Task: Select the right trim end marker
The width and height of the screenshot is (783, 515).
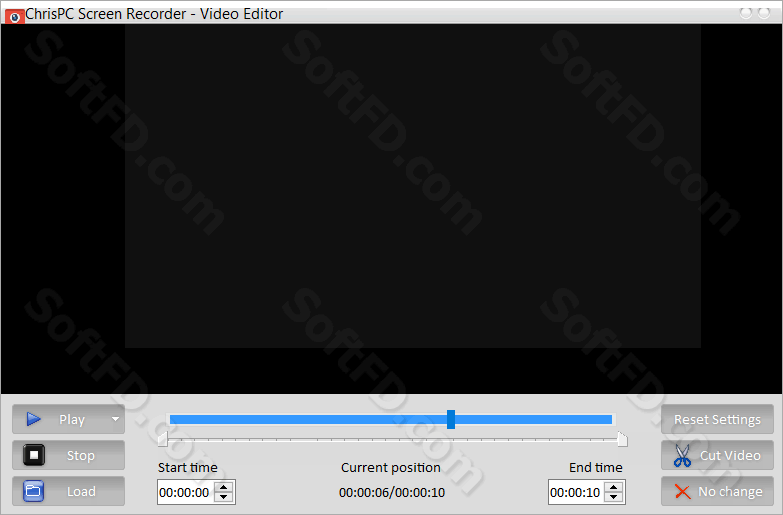Action: coord(622,439)
